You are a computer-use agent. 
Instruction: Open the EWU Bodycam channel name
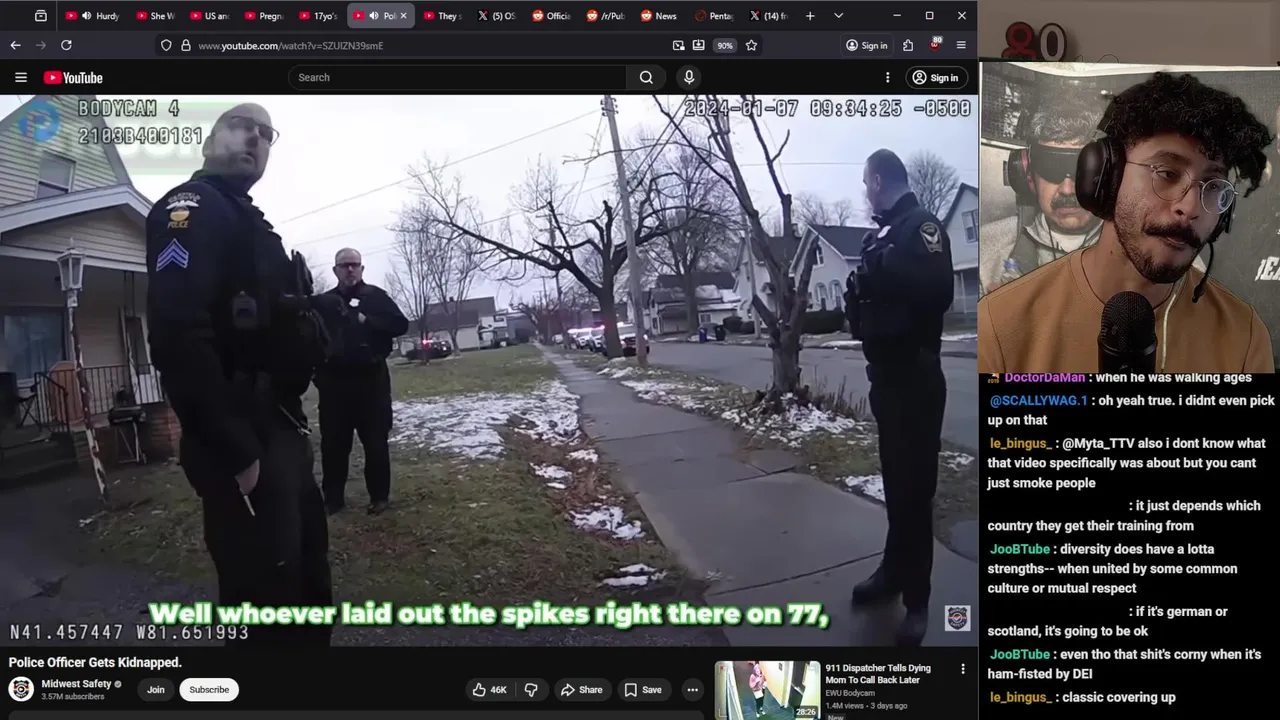tap(850, 693)
